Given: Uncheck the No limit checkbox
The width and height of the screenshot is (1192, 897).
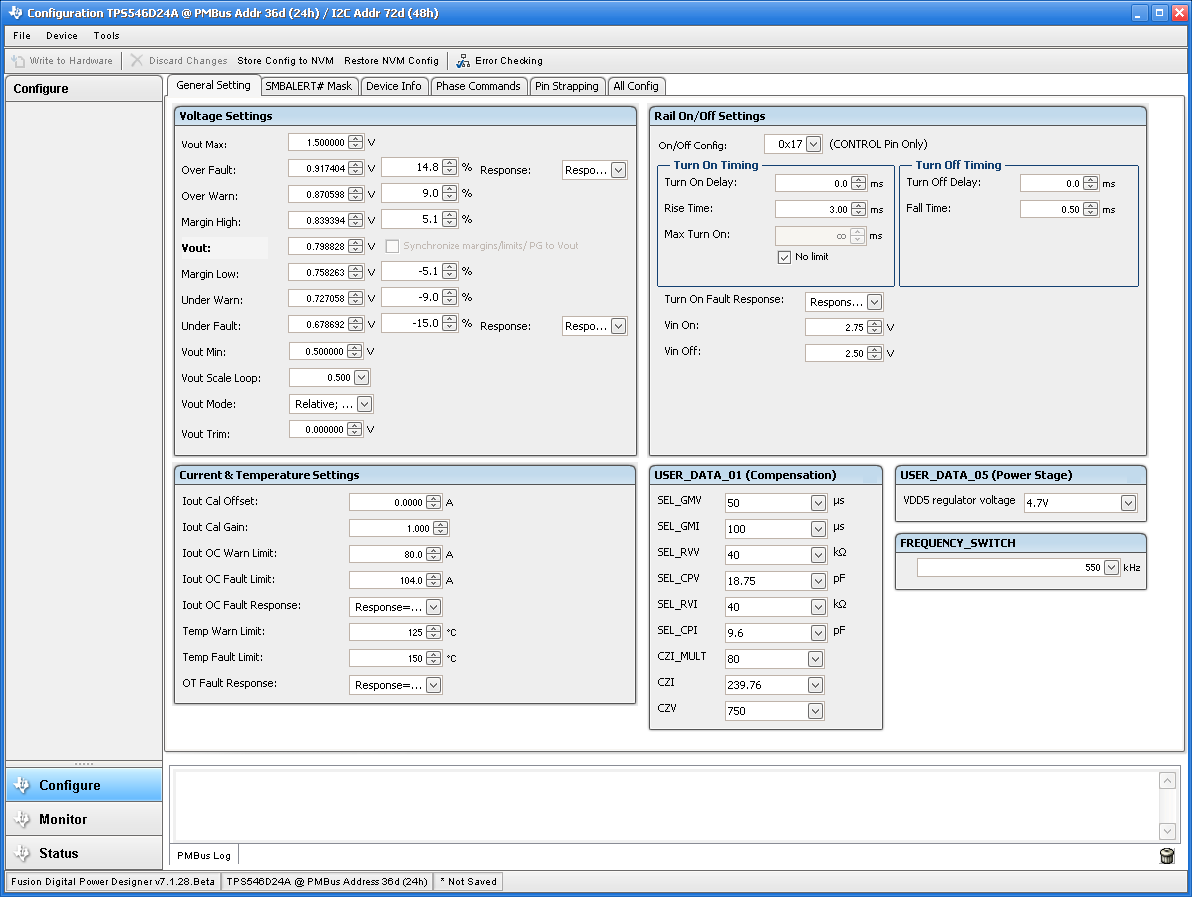Looking at the screenshot, I should [785, 257].
